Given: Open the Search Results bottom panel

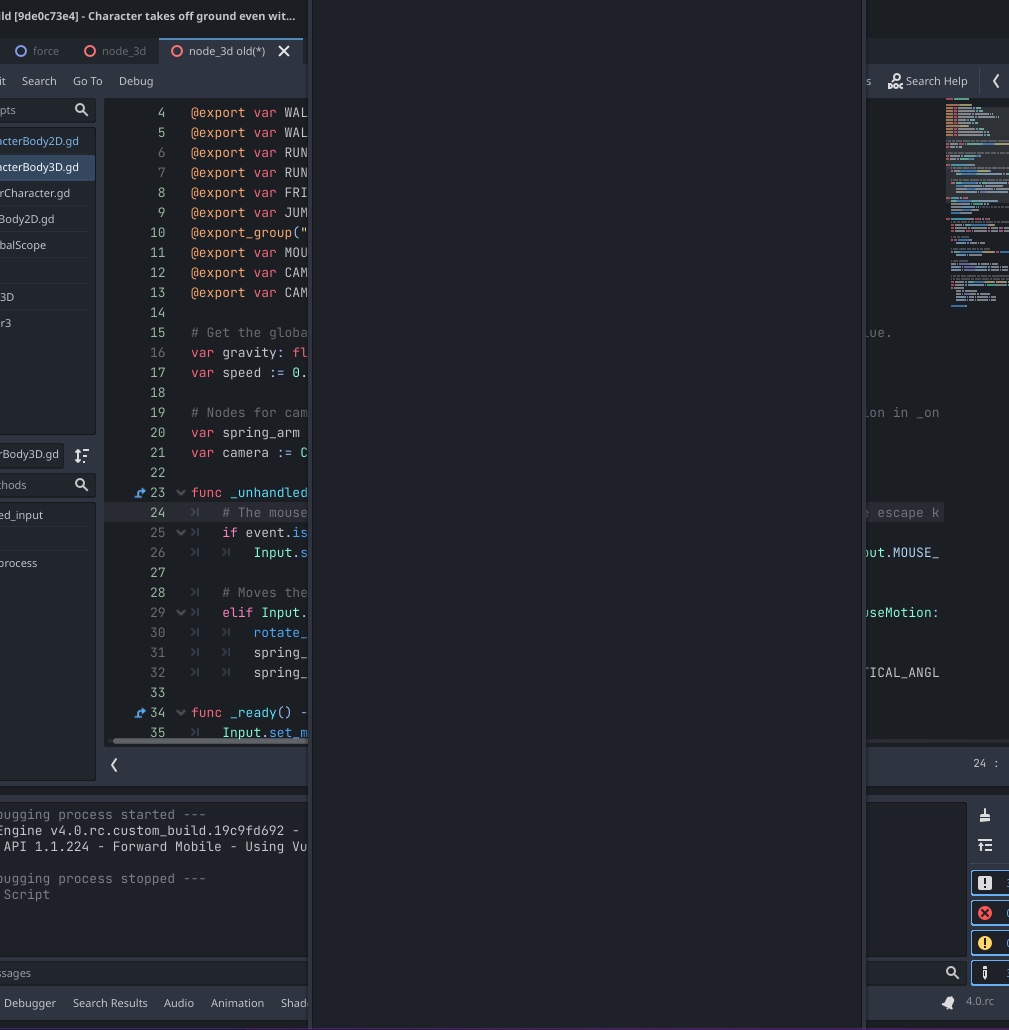Looking at the screenshot, I should [110, 1002].
